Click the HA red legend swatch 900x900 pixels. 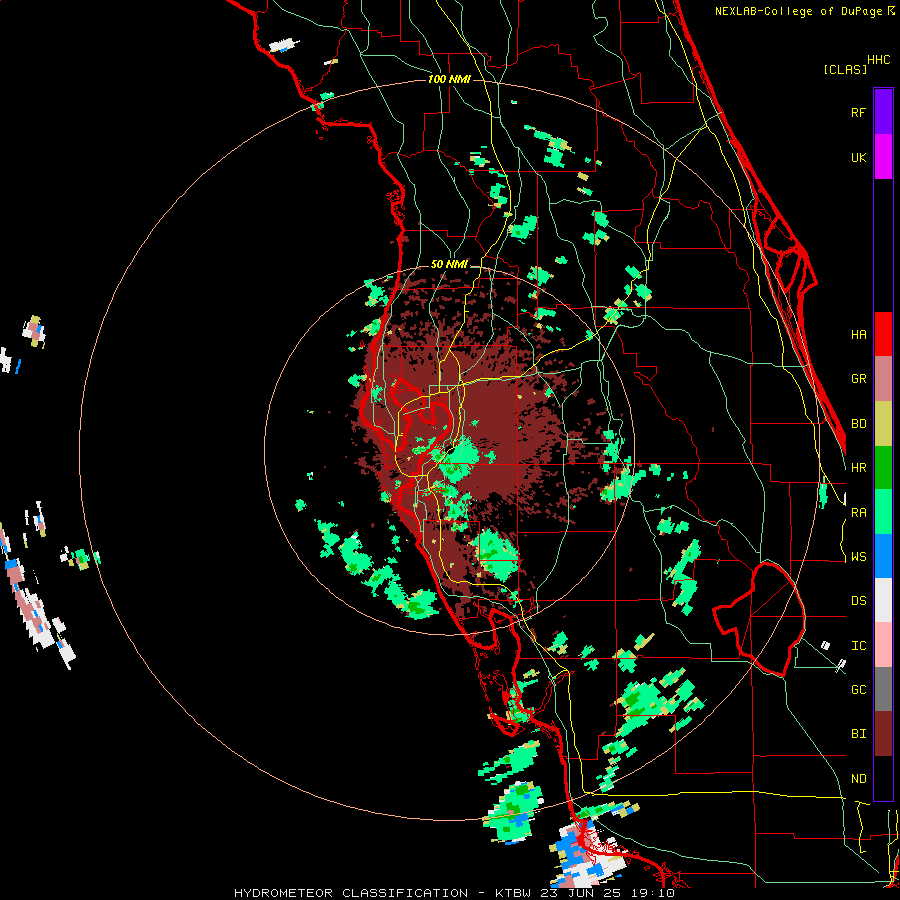point(883,334)
